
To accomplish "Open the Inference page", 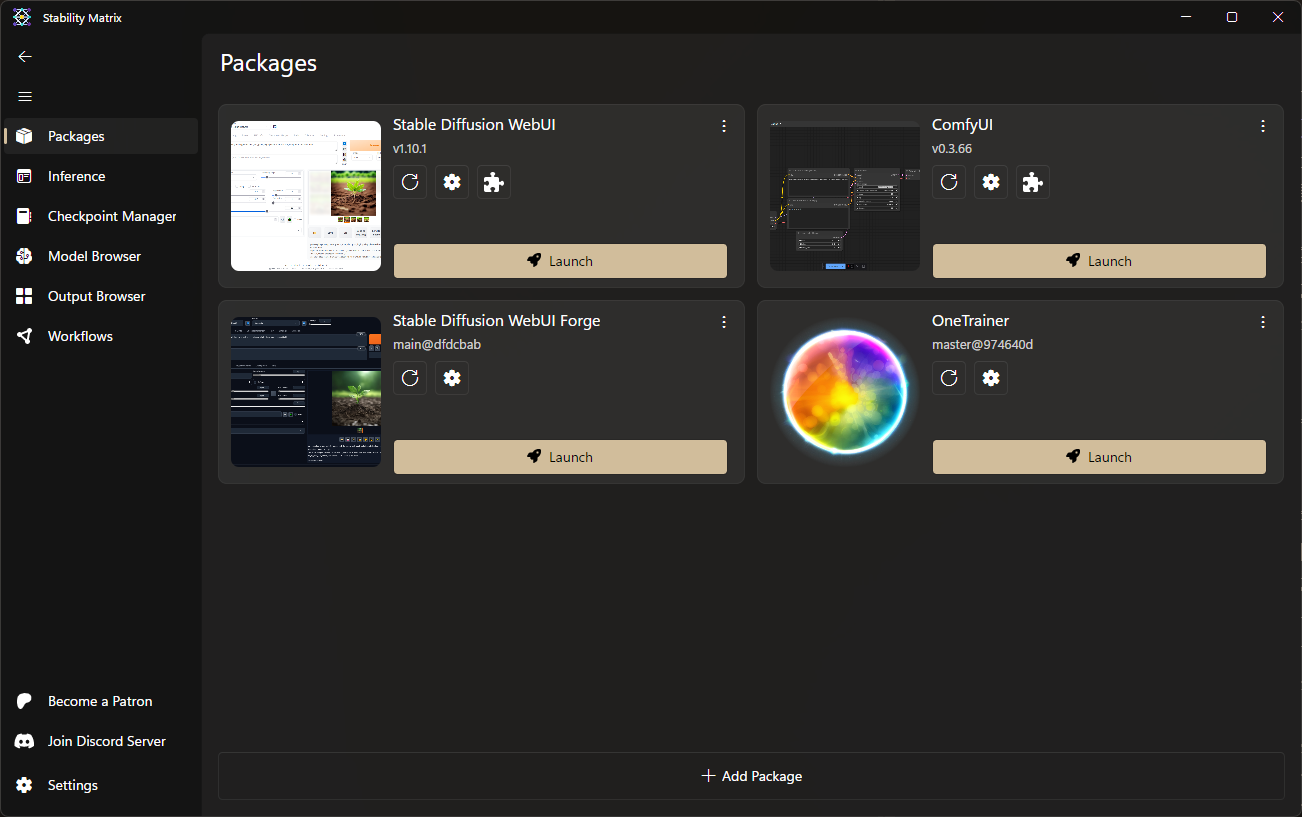I will click(x=101, y=176).
